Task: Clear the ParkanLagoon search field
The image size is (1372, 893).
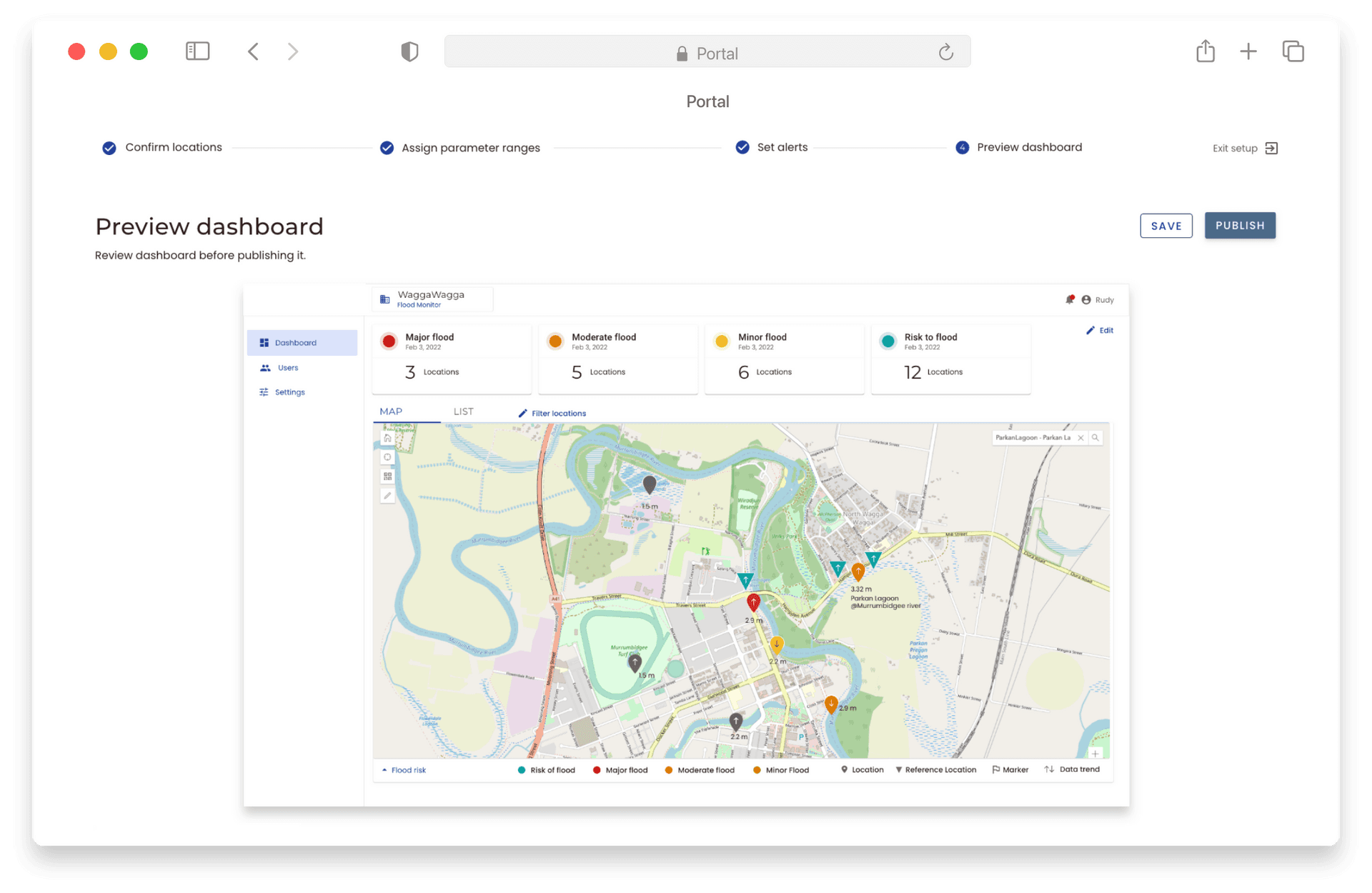Action: pyautogui.click(x=1080, y=438)
